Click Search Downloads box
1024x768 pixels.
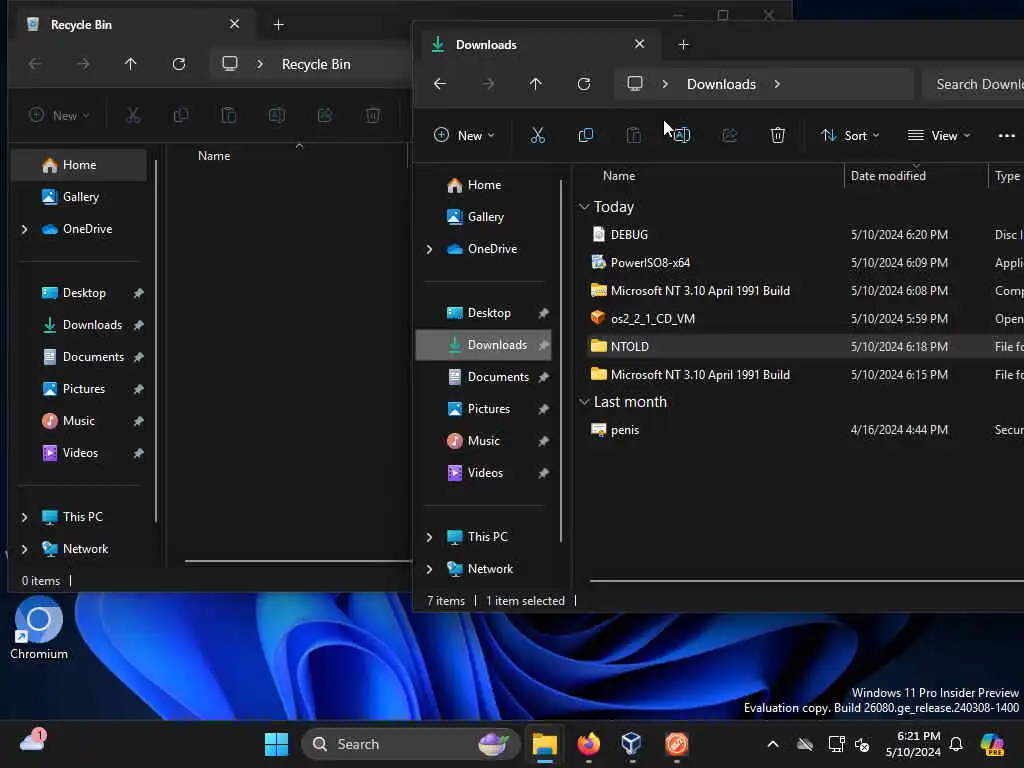click(973, 84)
